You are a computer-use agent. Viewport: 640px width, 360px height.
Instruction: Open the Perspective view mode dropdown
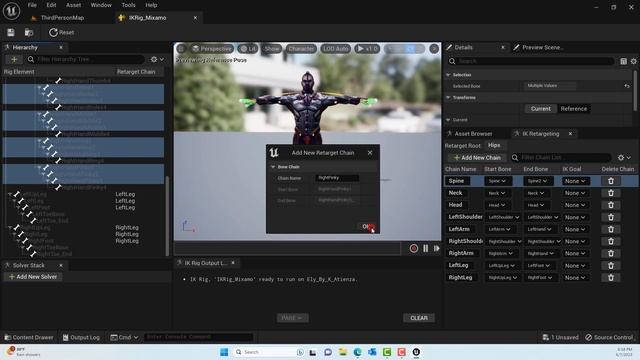click(212, 49)
